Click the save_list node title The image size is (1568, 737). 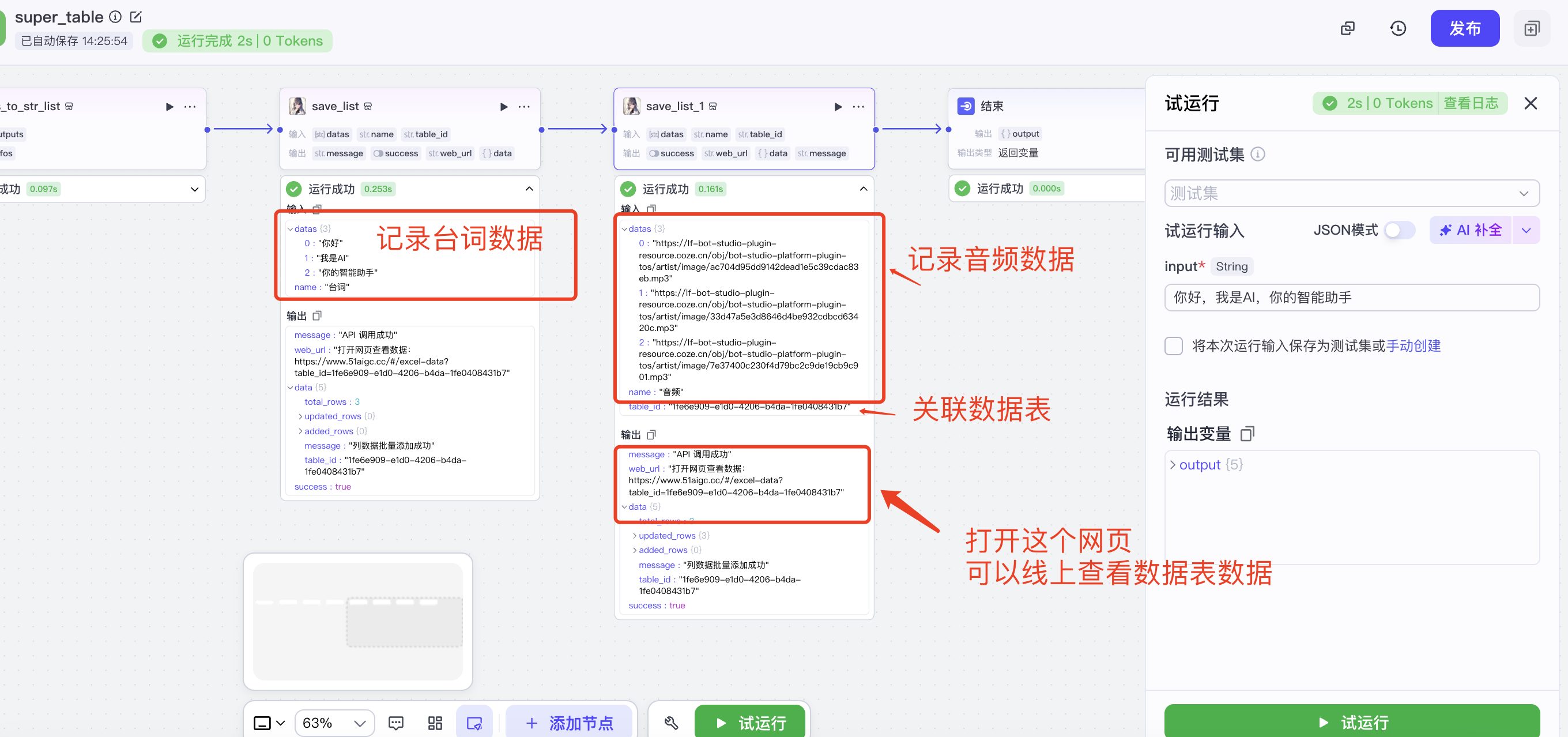pyautogui.click(x=336, y=106)
